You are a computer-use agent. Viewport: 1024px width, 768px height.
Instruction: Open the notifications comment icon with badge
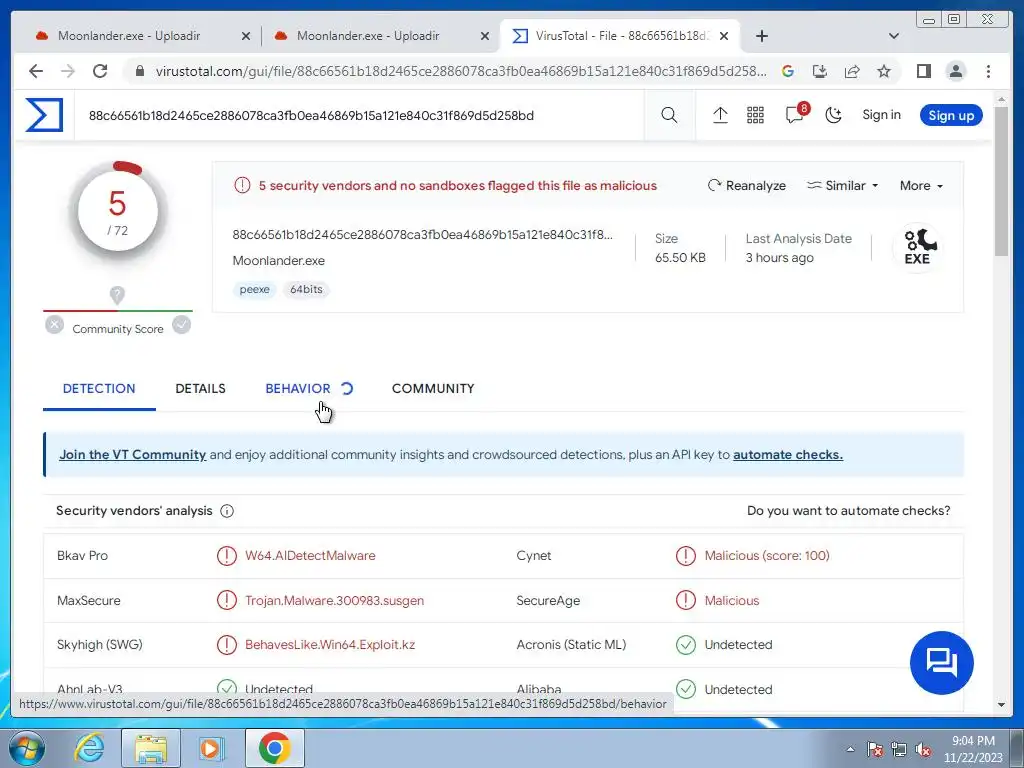point(795,114)
